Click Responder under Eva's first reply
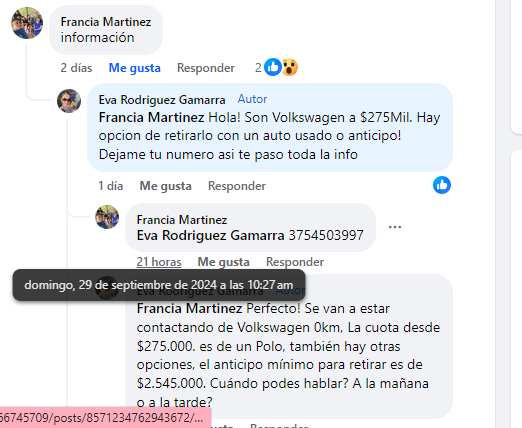Image resolution: width=522 pixels, height=428 pixels. click(x=237, y=186)
